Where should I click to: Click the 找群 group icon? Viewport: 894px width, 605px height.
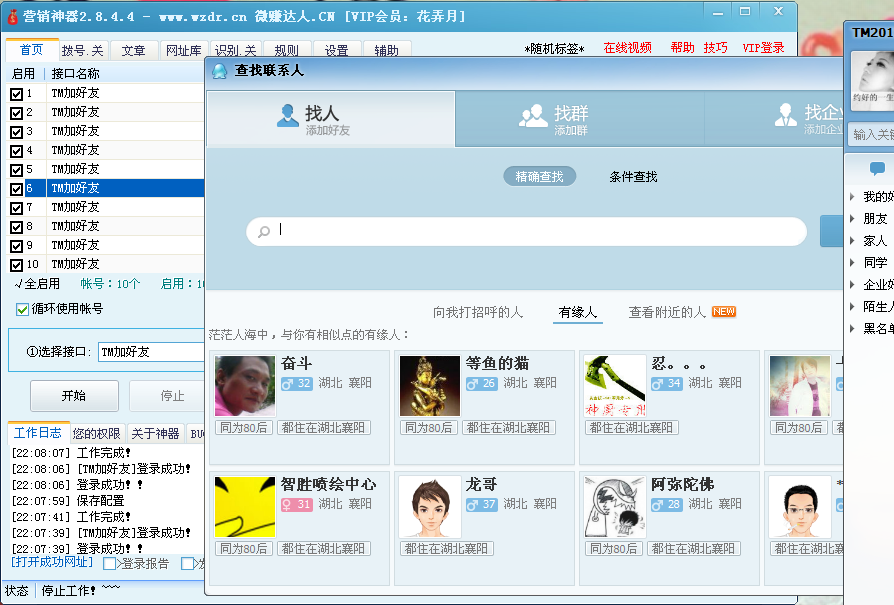[533, 116]
